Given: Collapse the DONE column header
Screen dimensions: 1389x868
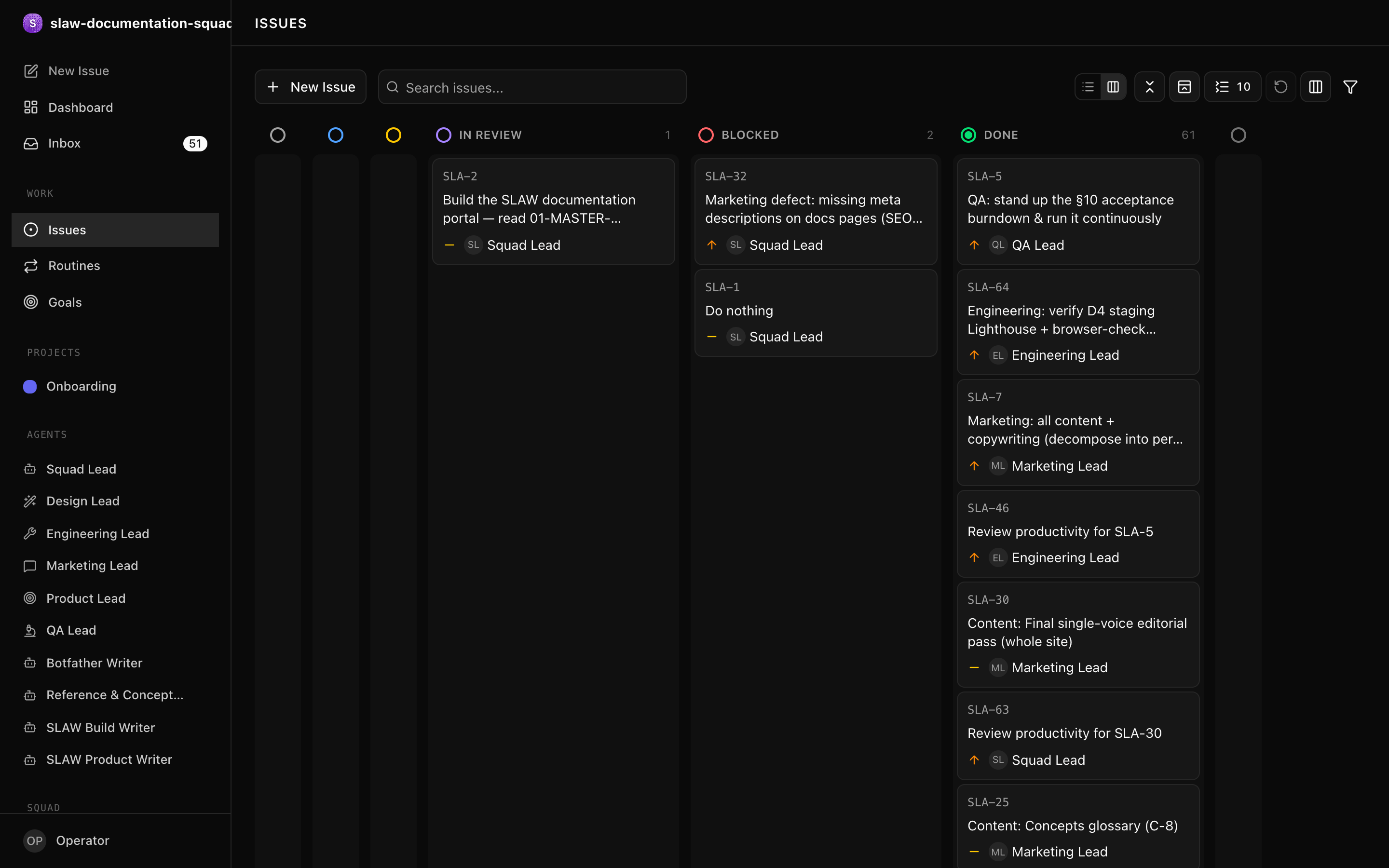Looking at the screenshot, I should pos(1078,135).
